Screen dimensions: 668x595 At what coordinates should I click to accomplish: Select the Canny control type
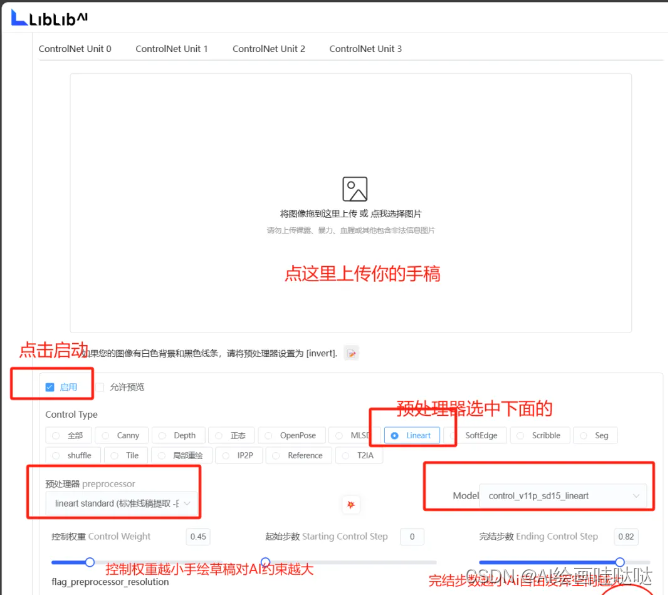click(122, 435)
